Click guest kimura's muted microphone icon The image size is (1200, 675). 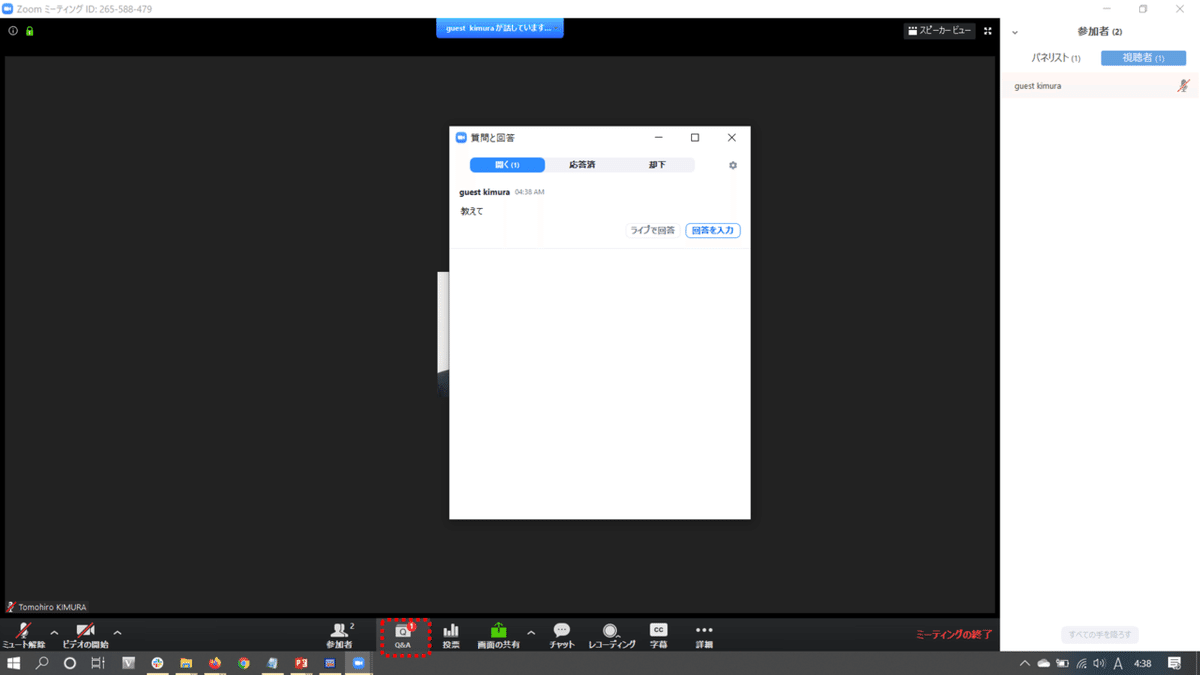pyautogui.click(x=1183, y=86)
